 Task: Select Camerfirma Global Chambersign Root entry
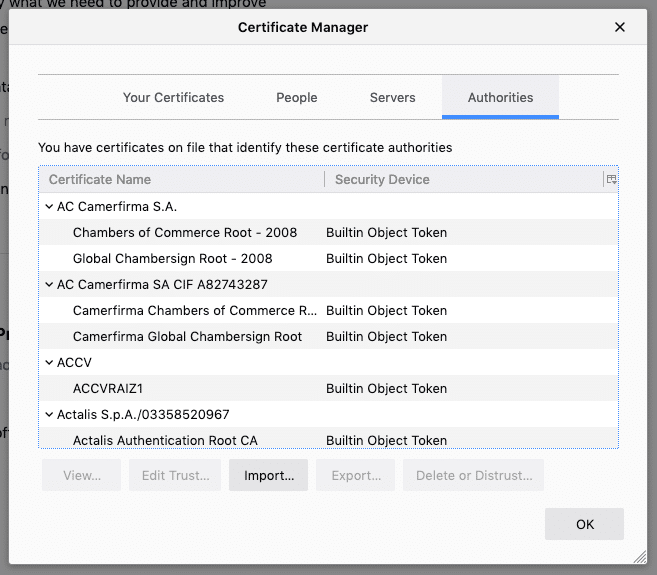(x=187, y=337)
